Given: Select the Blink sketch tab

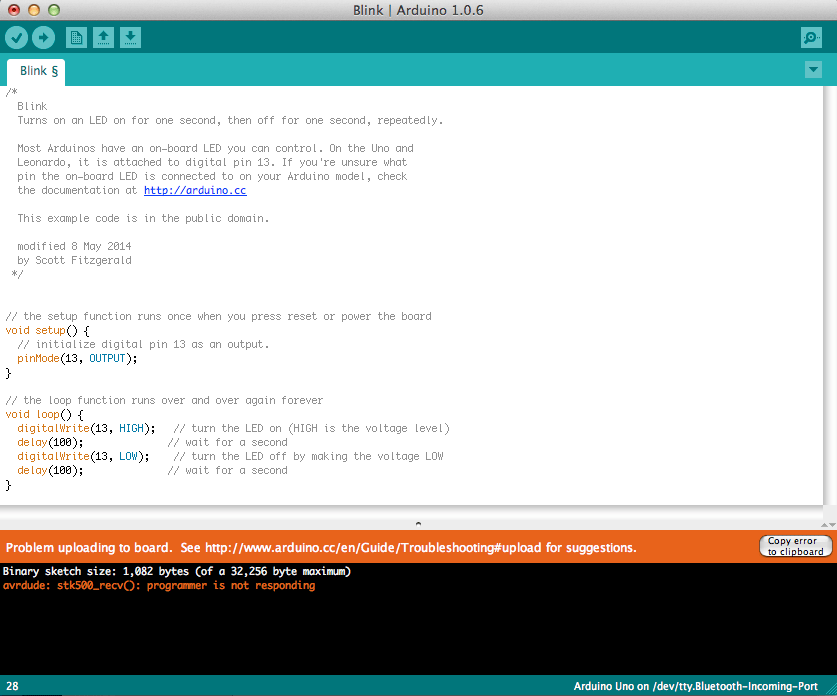Looking at the screenshot, I should click(x=36, y=72).
